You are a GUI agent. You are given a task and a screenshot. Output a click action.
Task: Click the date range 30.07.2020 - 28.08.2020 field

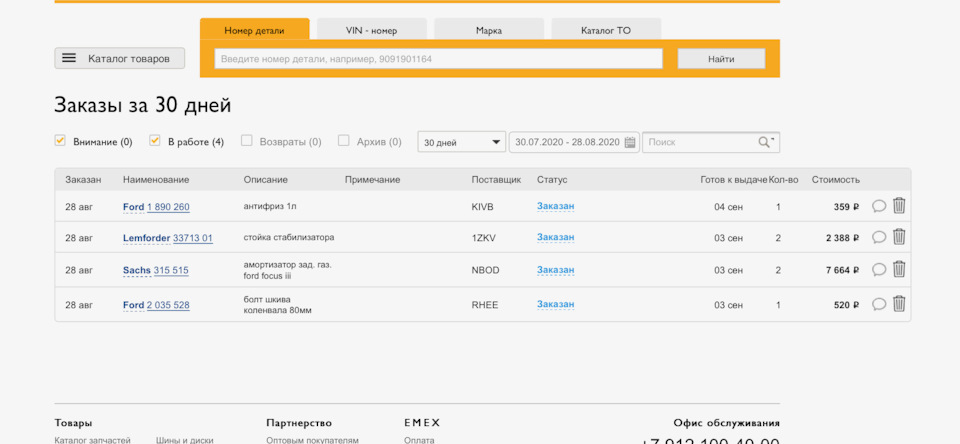[x=574, y=142]
